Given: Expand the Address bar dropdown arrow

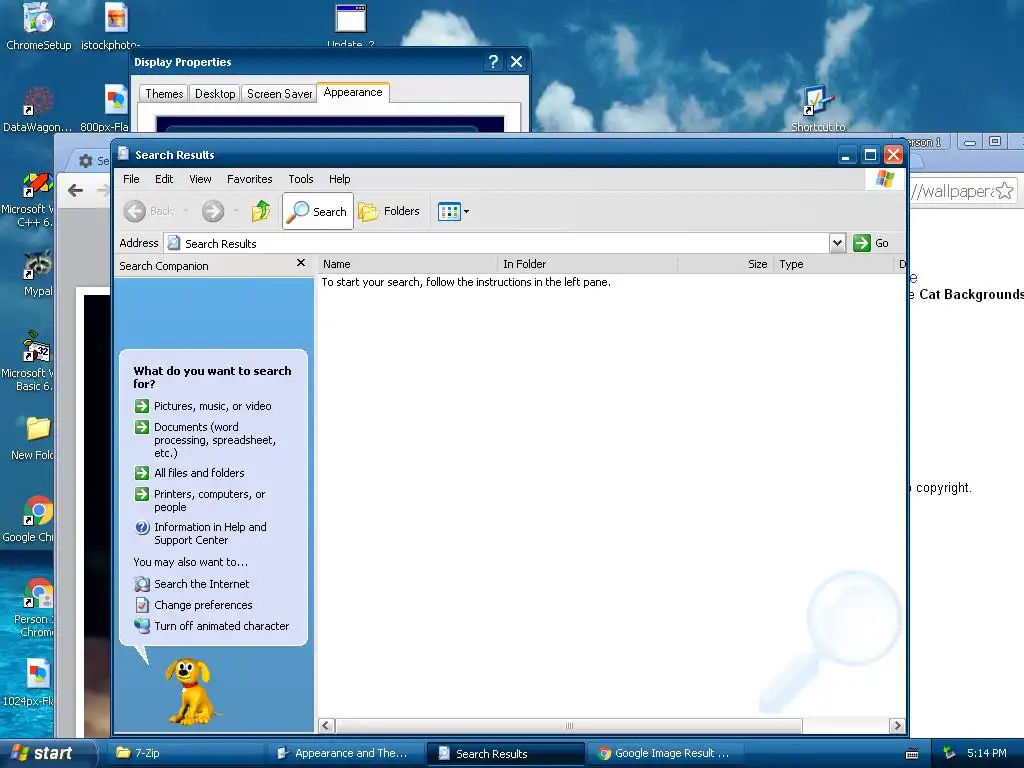Looking at the screenshot, I should pyautogui.click(x=837, y=243).
